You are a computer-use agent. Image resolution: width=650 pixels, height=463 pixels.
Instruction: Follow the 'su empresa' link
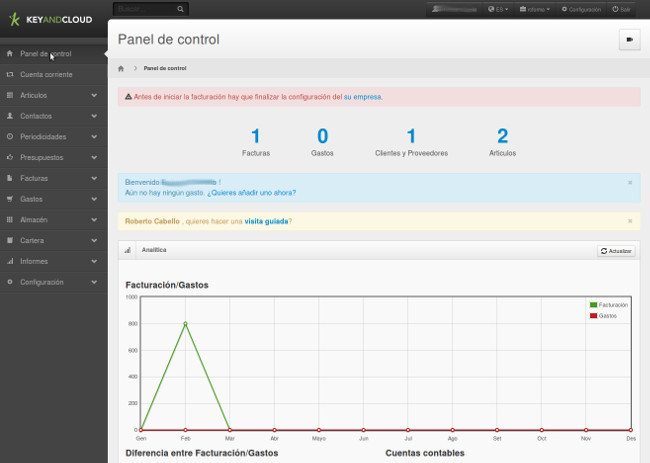coord(362,97)
